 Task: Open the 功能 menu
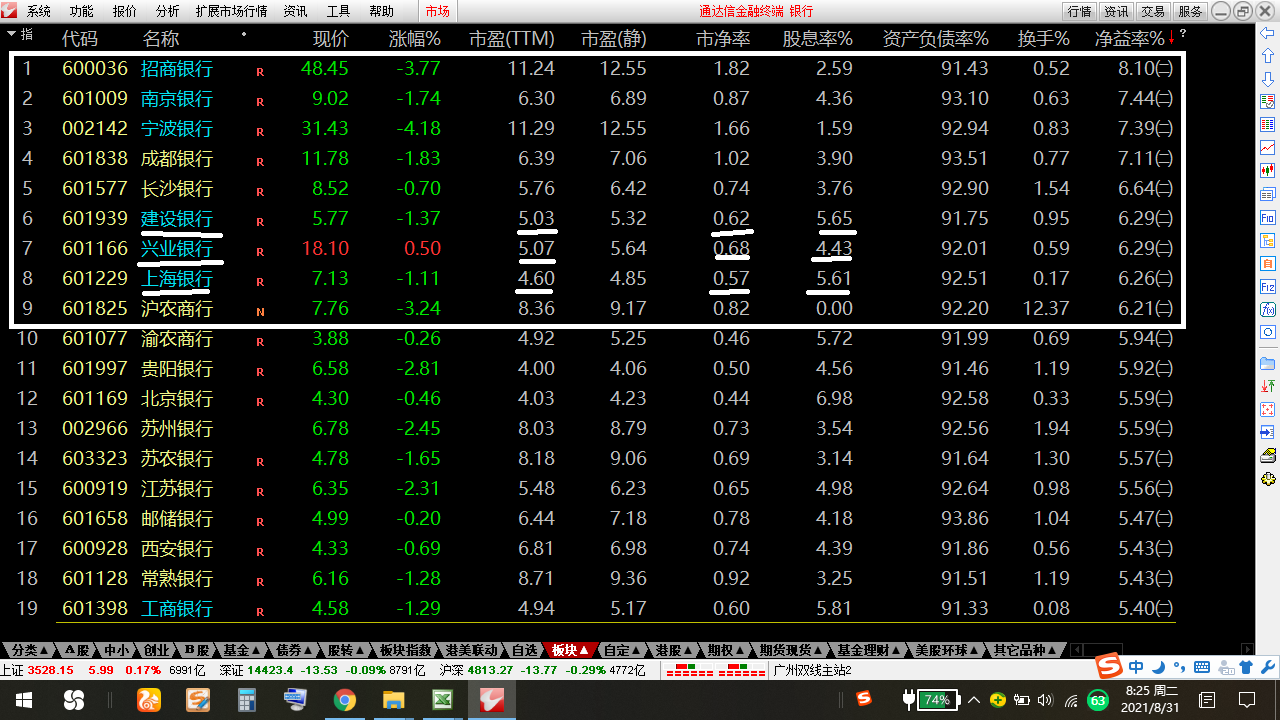[x=82, y=11]
